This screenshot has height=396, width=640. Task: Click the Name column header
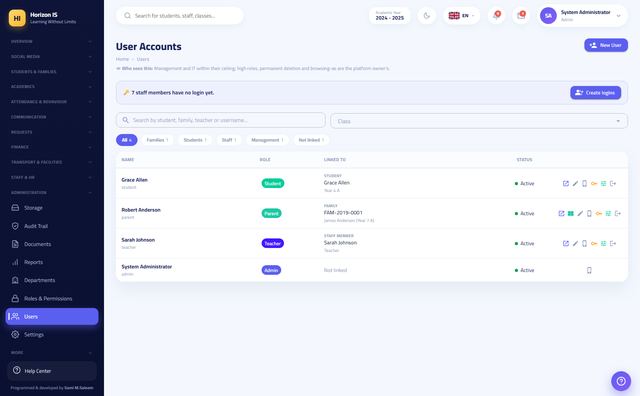[x=128, y=160]
